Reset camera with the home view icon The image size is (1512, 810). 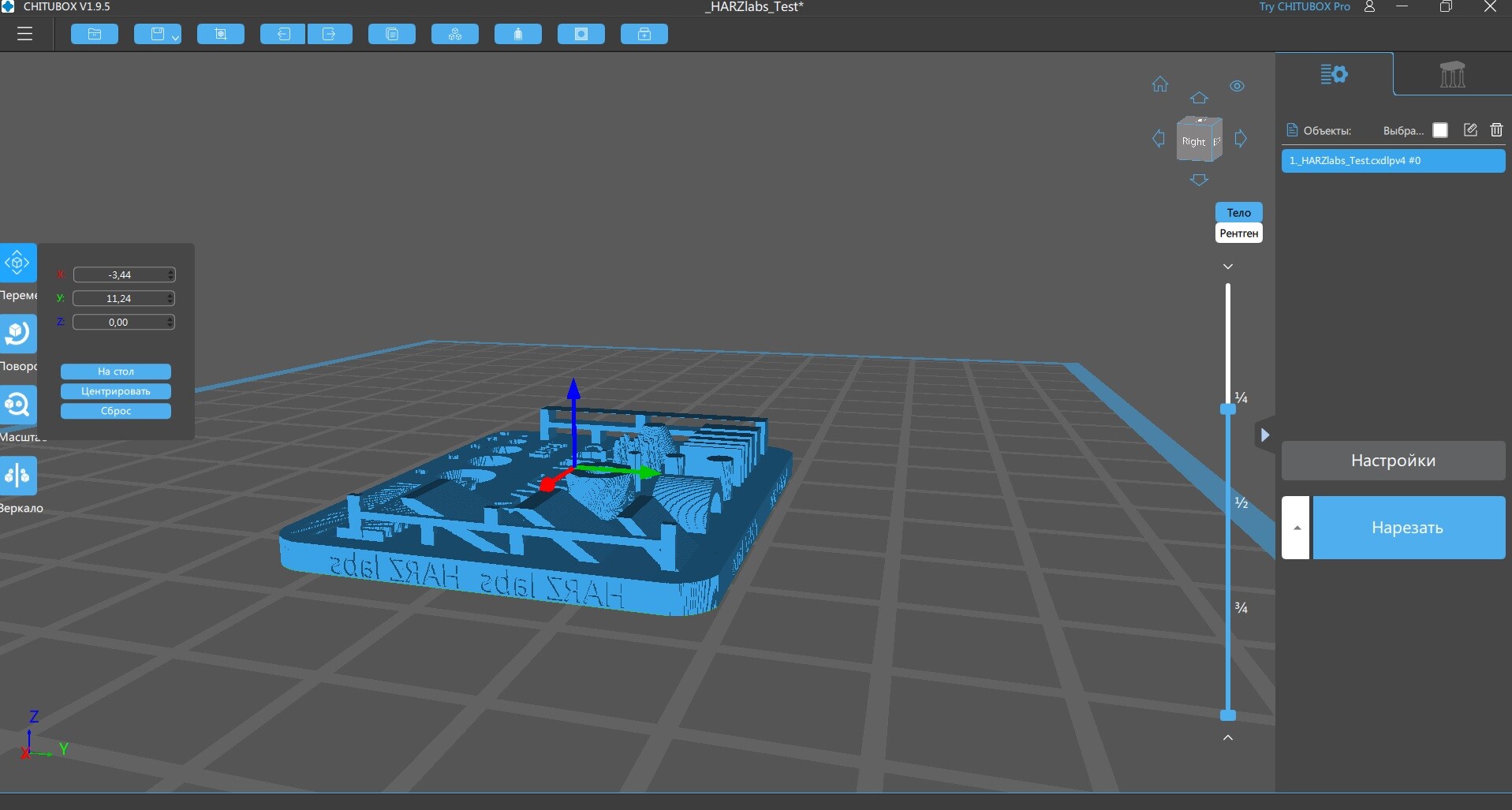tap(1159, 84)
